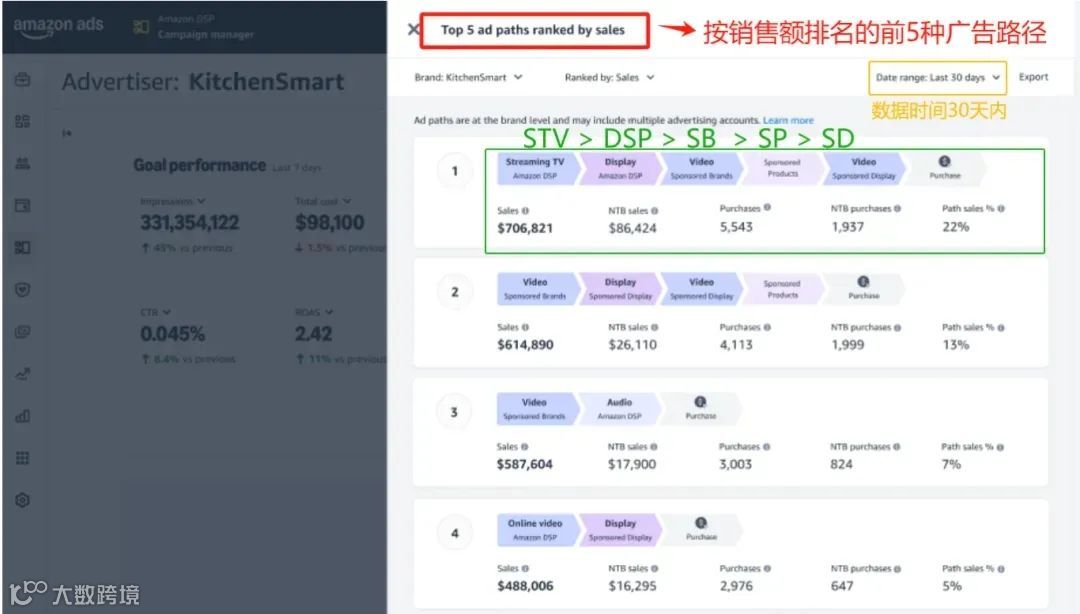Open the Learn more link
Viewport: 1080px width, 614px height.
point(788,120)
